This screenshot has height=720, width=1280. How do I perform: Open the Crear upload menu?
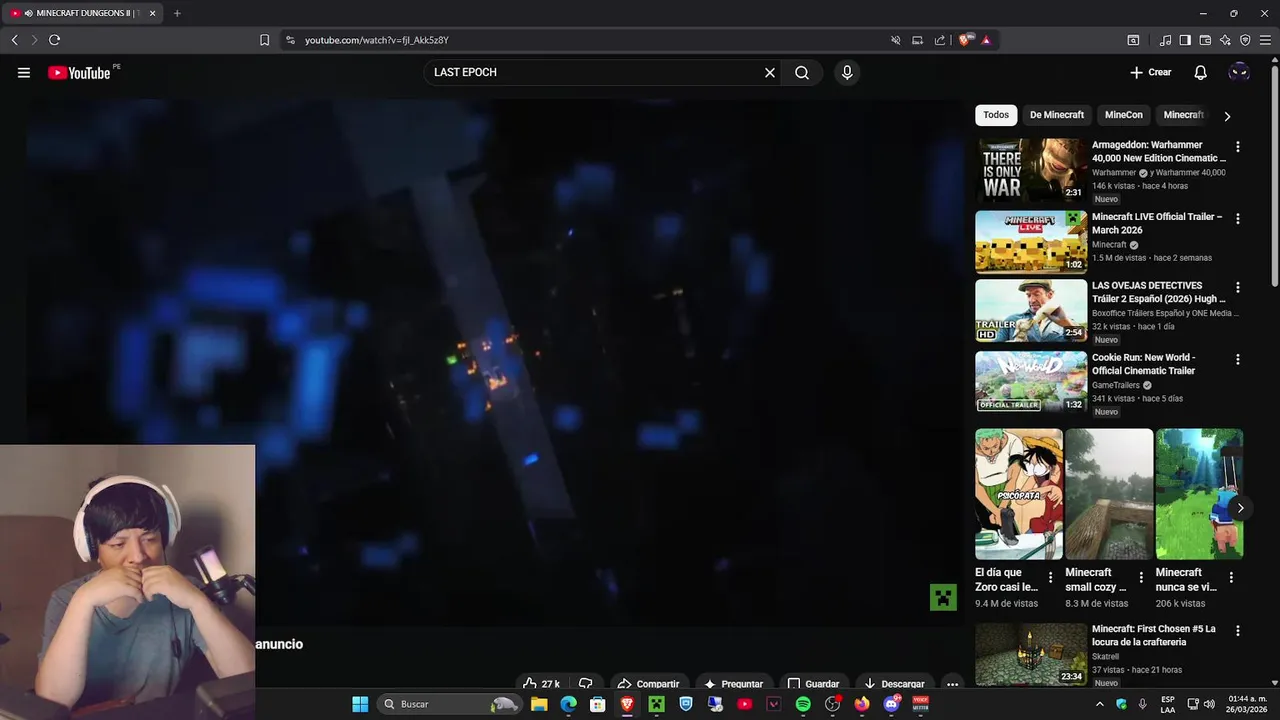[x=1150, y=72]
